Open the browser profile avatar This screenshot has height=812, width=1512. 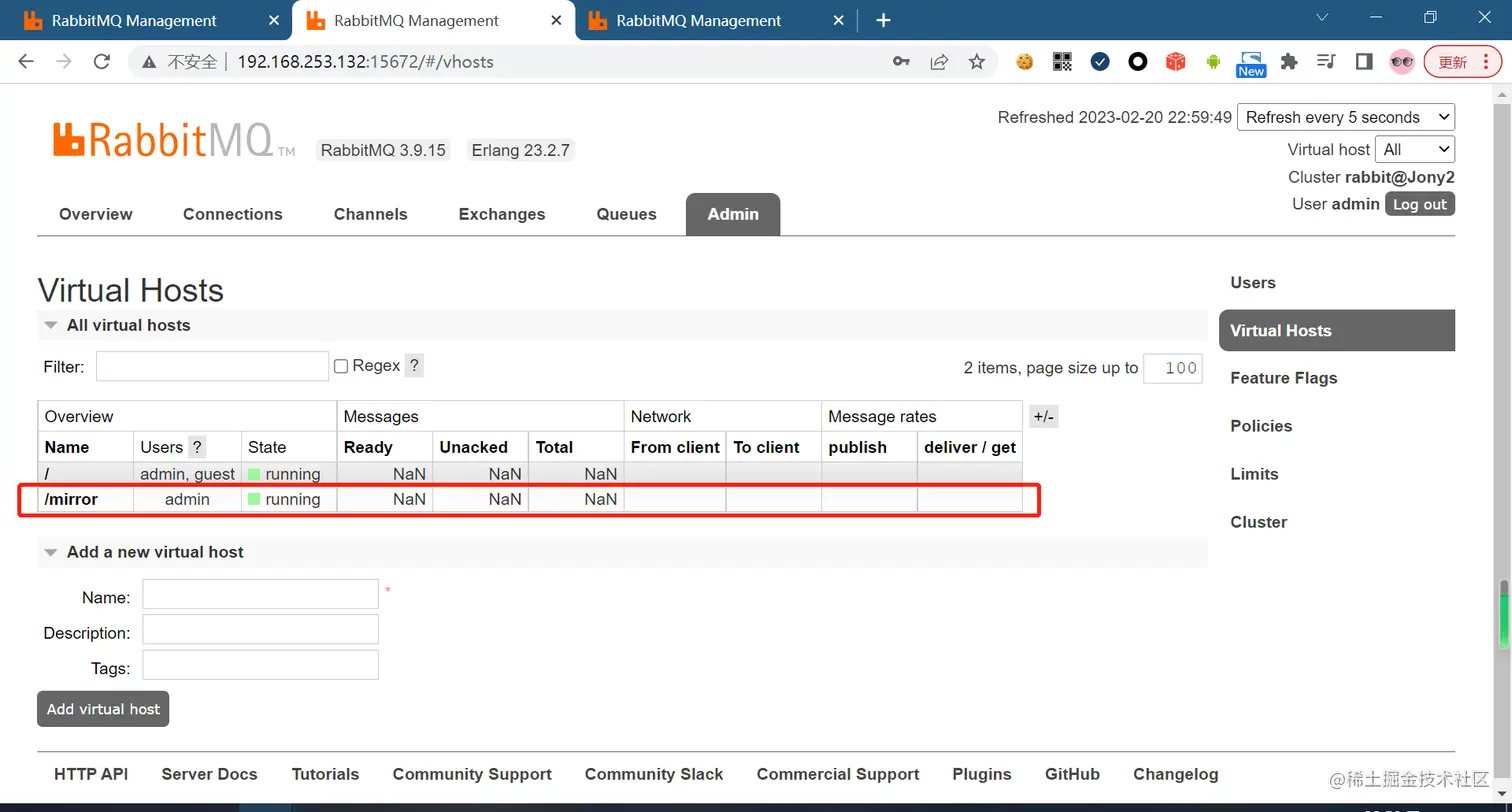coord(1402,62)
